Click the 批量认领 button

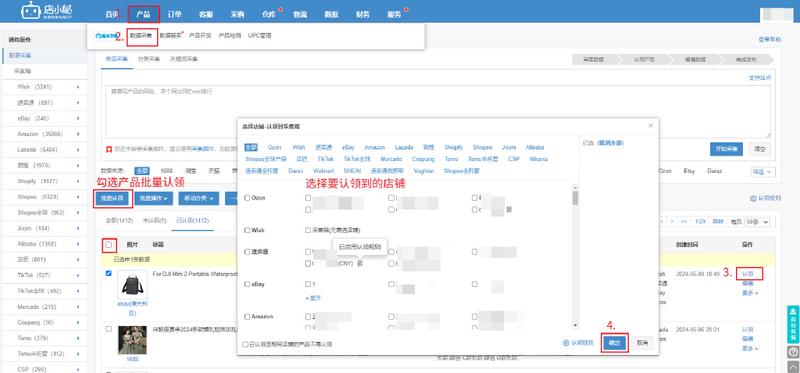(113, 198)
